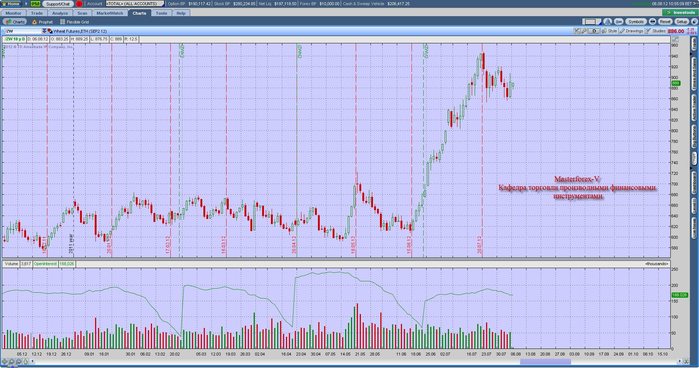This screenshot has width=699, height=368.
Task: Open the Prophet sub-tab
Action: pos(43,21)
